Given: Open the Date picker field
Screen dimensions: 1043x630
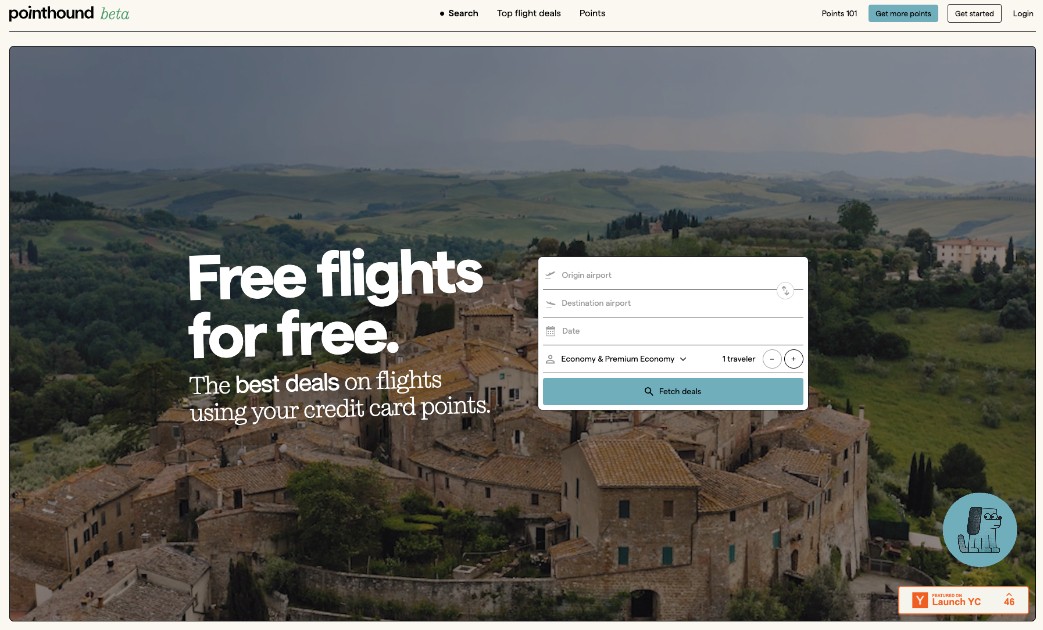Looking at the screenshot, I should pos(673,331).
